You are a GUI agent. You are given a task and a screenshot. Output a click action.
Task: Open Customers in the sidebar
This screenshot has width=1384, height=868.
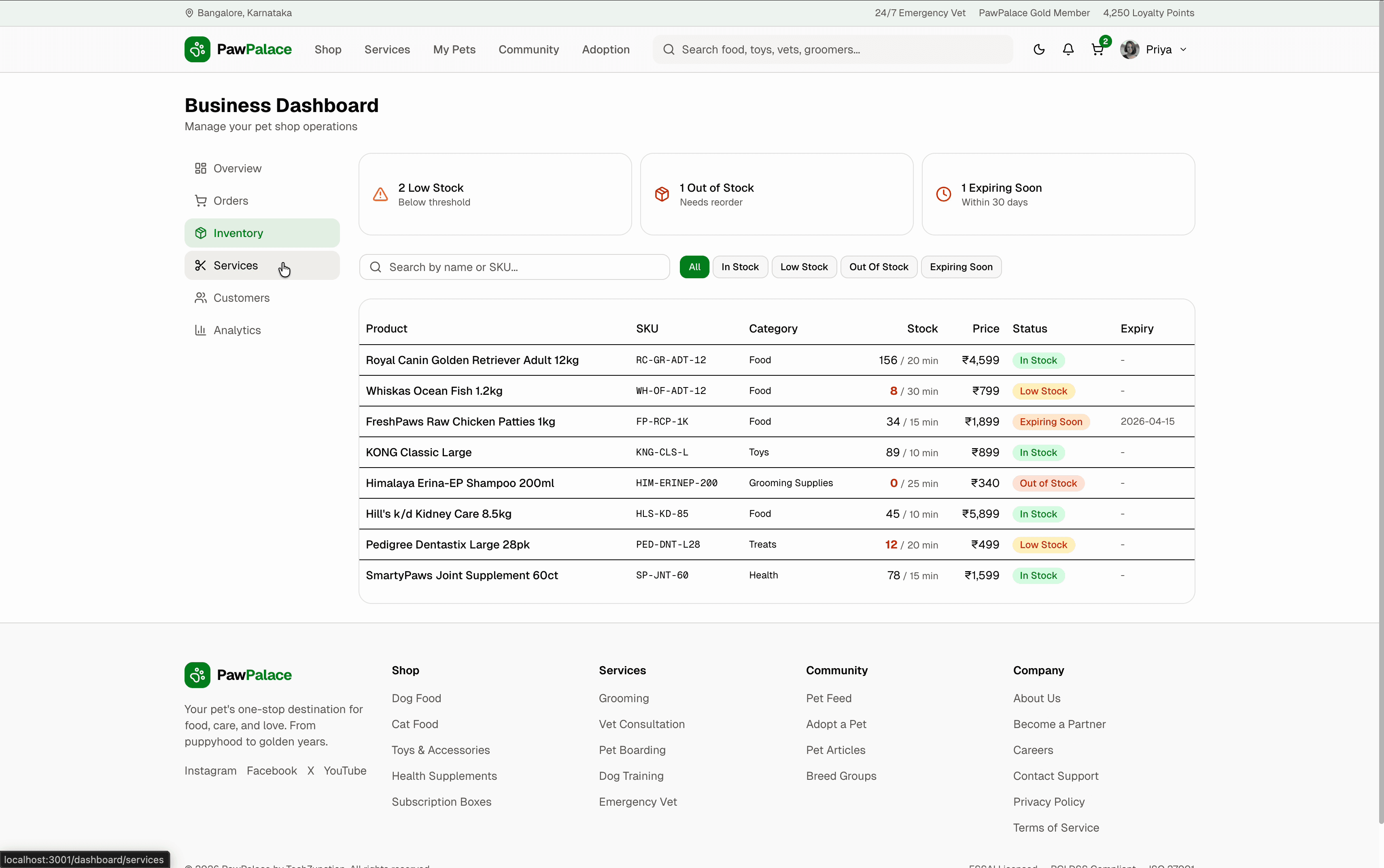coord(241,297)
